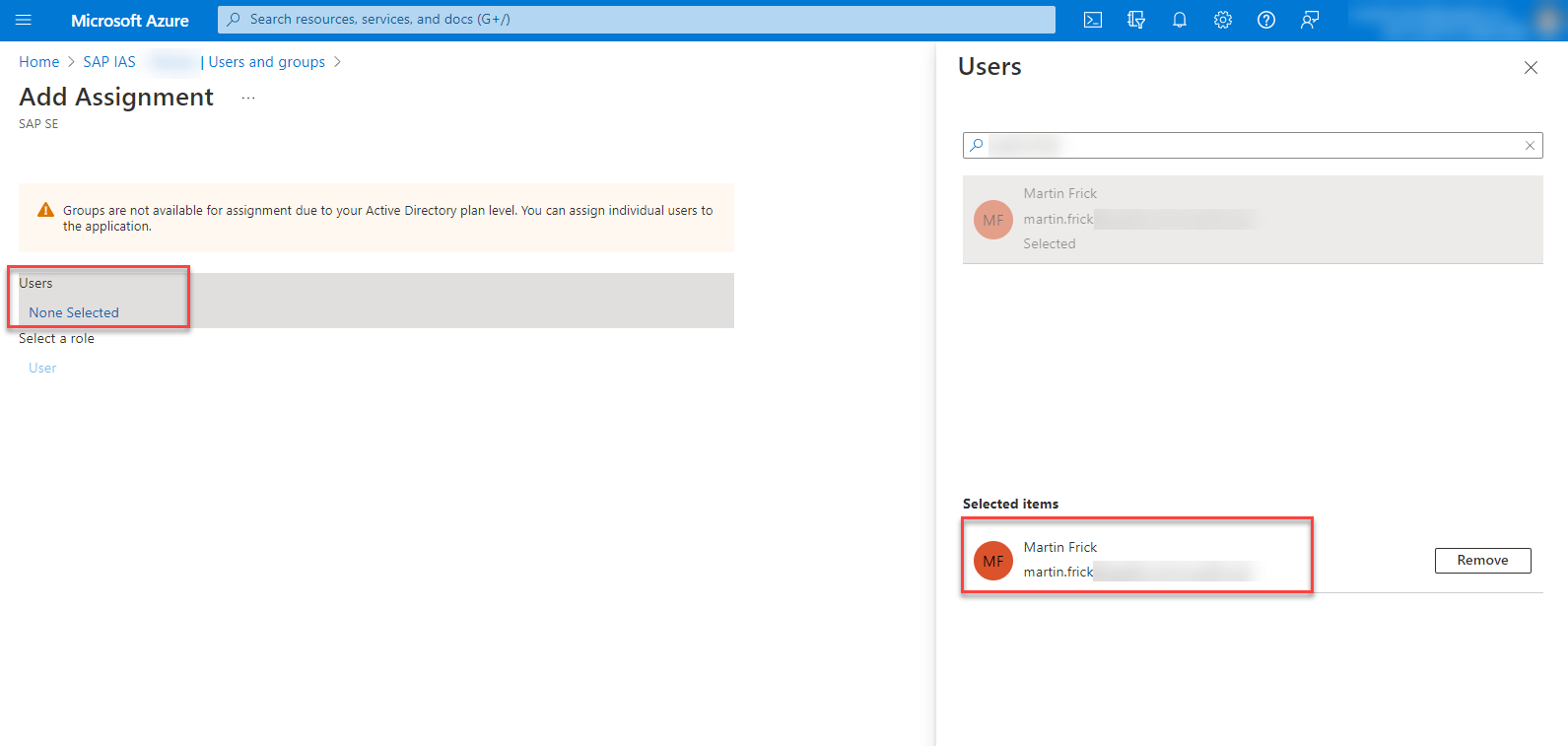Click MF avatar under Selected items

click(993, 561)
